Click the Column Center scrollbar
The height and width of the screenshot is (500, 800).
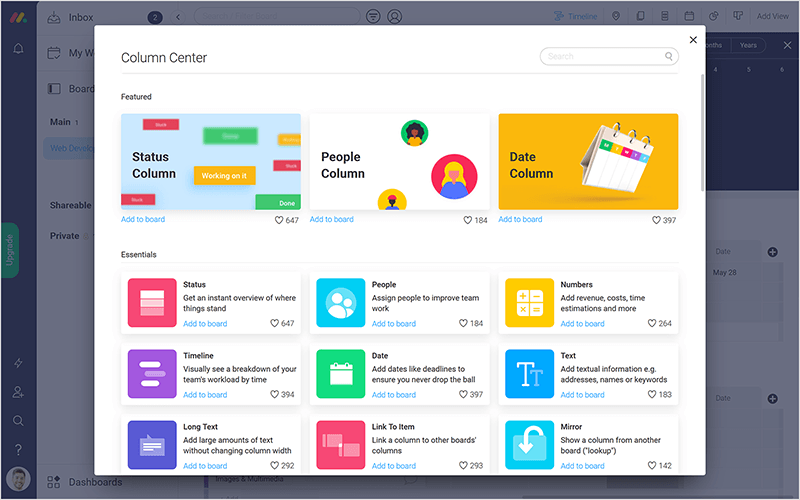[x=703, y=133]
